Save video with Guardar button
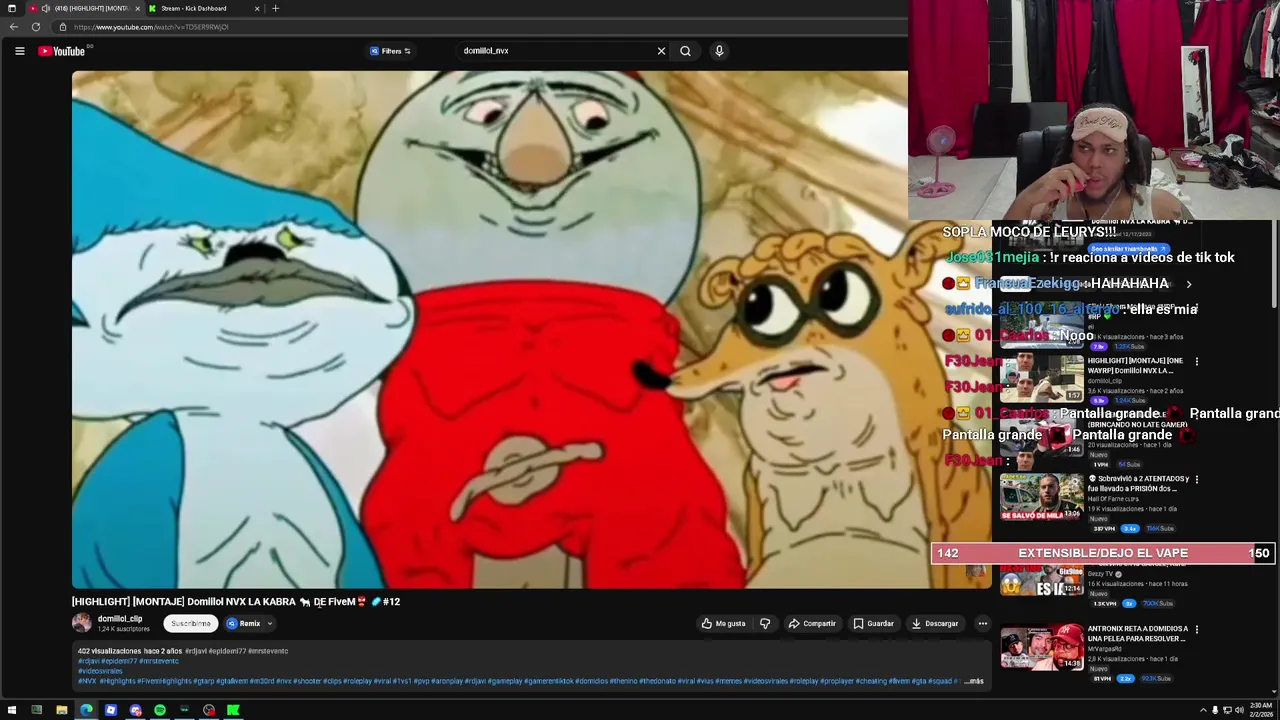This screenshot has height=720, width=1280. [x=873, y=623]
